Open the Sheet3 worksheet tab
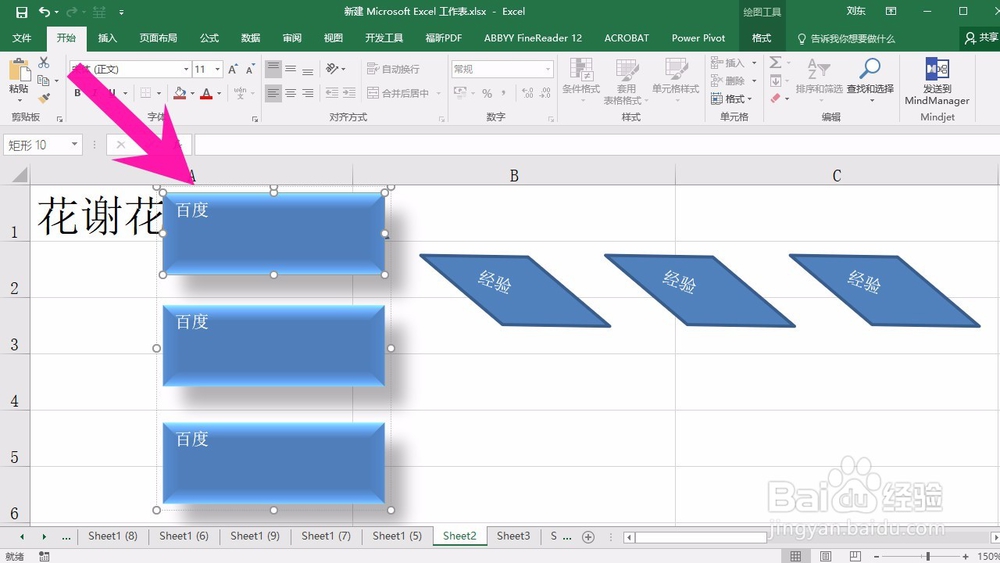The width and height of the screenshot is (1000, 563). (513, 536)
